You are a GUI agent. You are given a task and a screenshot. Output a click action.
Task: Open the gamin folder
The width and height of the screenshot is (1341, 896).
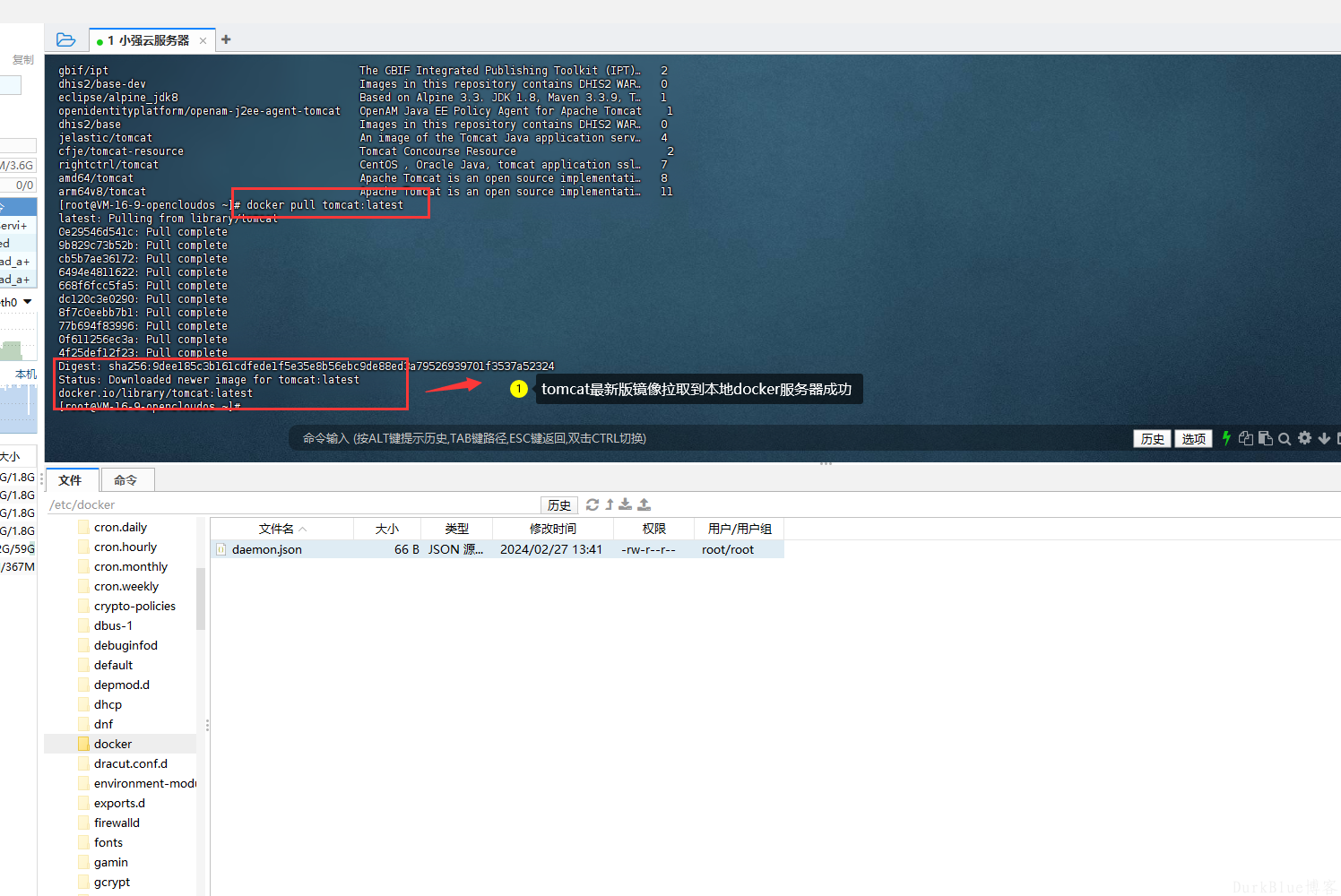pyautogui.click(x=111, y=862)
